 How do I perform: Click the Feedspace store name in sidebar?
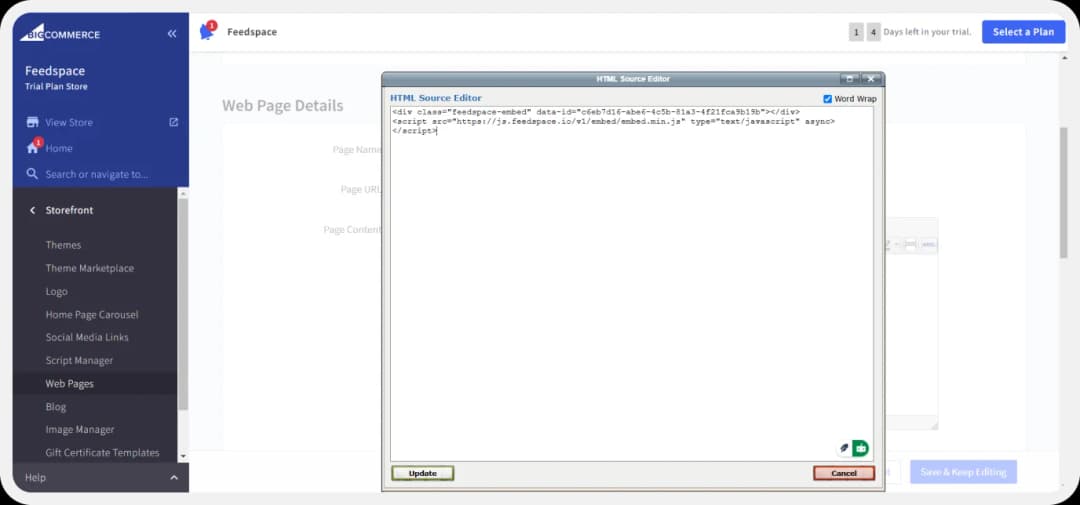click(x=55, y=71)
